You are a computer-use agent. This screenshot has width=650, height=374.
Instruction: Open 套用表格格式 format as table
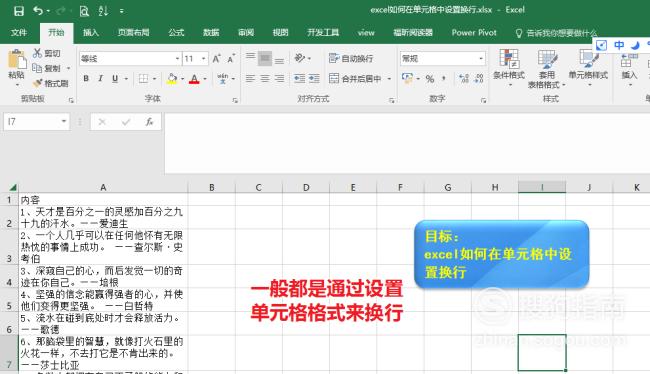point(546,68)
